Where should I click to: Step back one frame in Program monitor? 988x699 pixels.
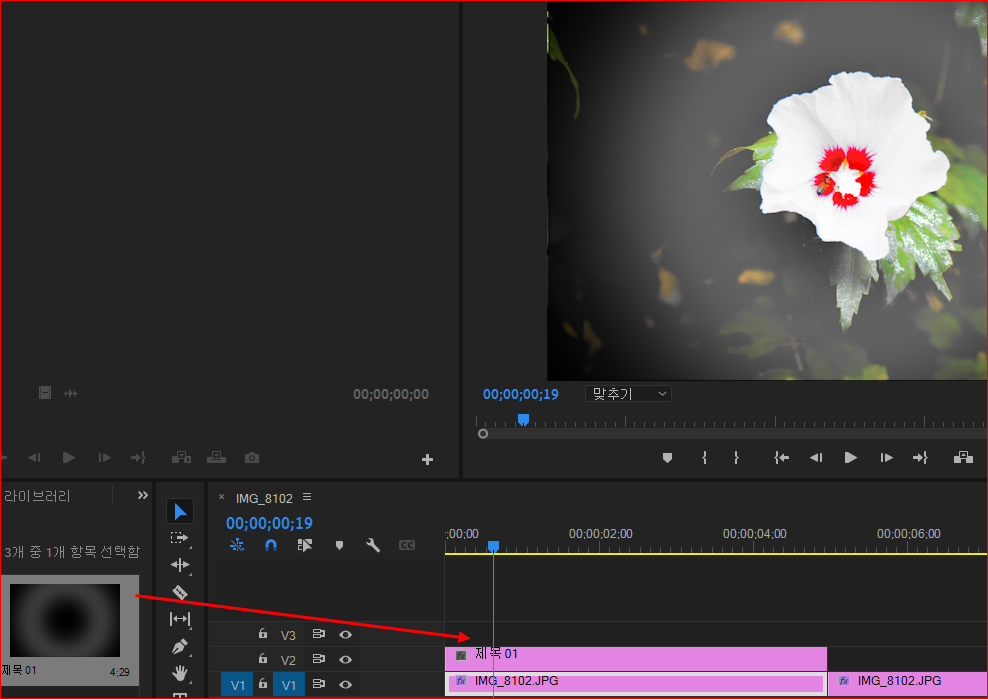816,458
